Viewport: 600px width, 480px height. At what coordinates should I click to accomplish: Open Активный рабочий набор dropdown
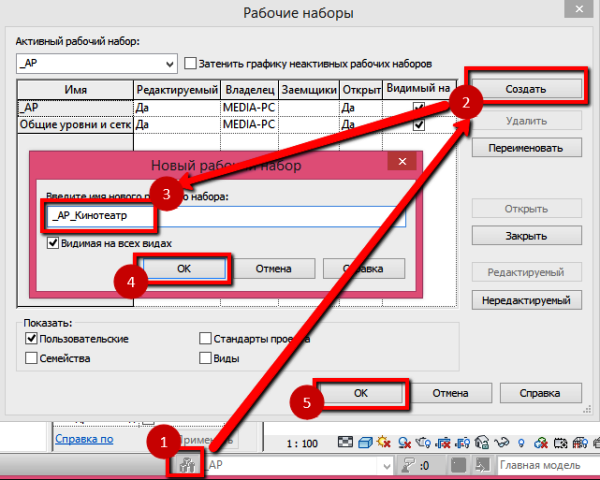pyautogui.click(x=97, y=64)
